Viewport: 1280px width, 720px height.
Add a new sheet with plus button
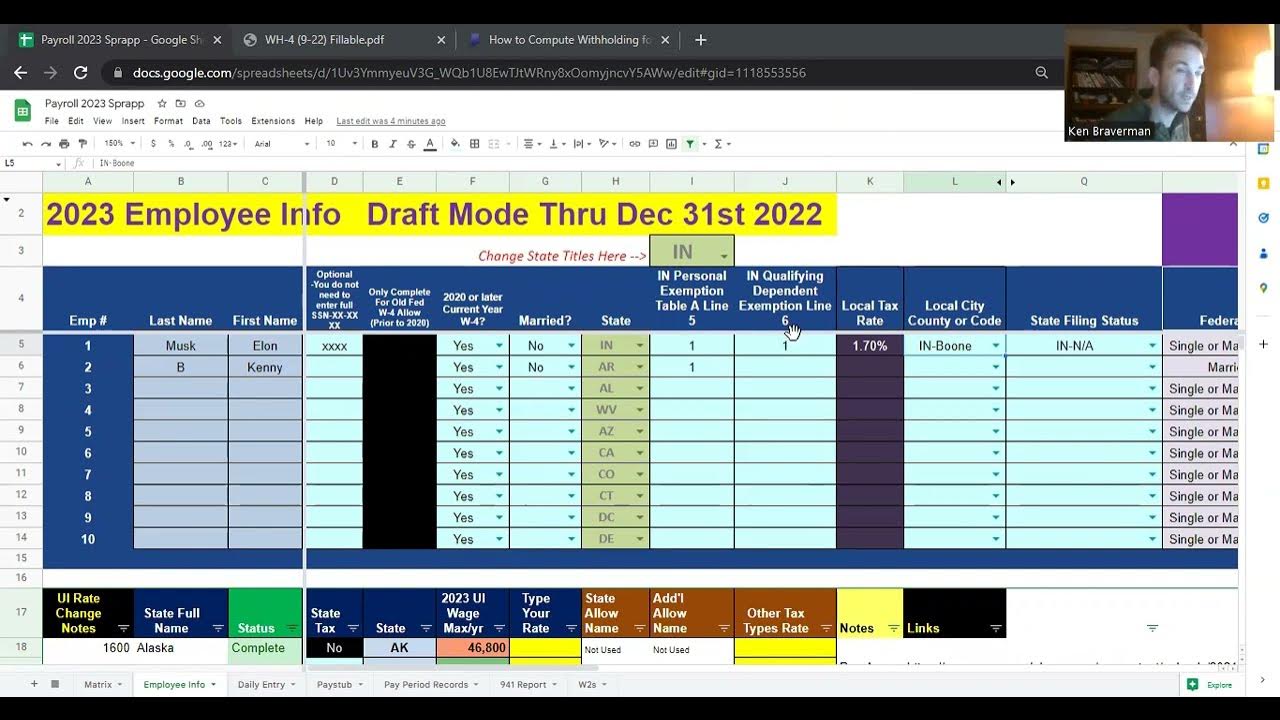(33, 684)
